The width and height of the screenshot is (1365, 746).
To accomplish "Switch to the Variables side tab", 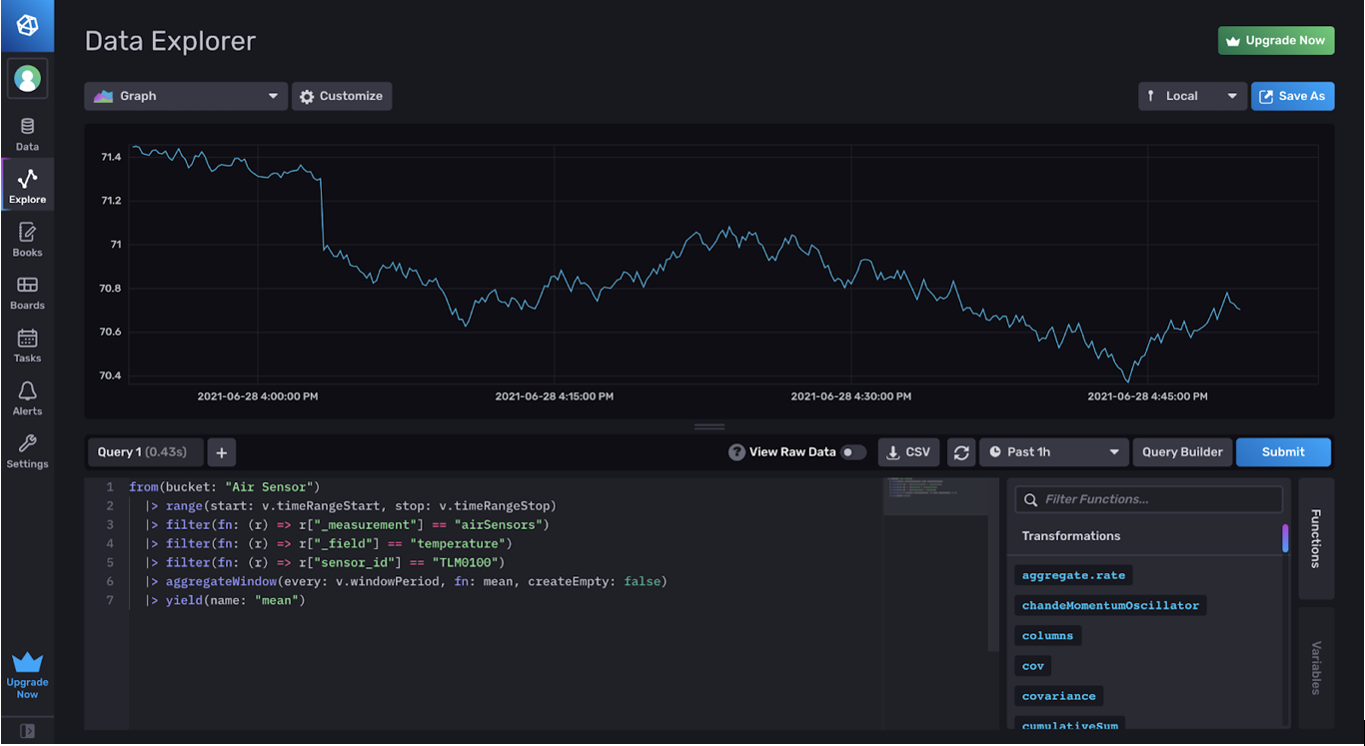I will pos(1316,667).
